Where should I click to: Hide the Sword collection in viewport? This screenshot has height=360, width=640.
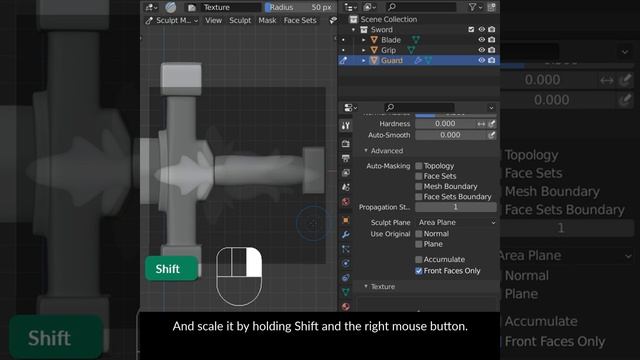pos(482,29)
